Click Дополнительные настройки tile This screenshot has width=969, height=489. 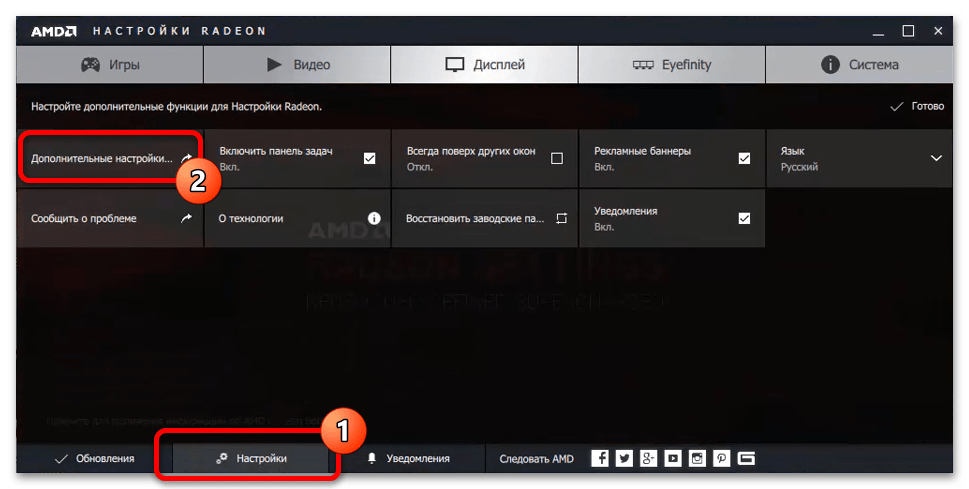[100, 158]
